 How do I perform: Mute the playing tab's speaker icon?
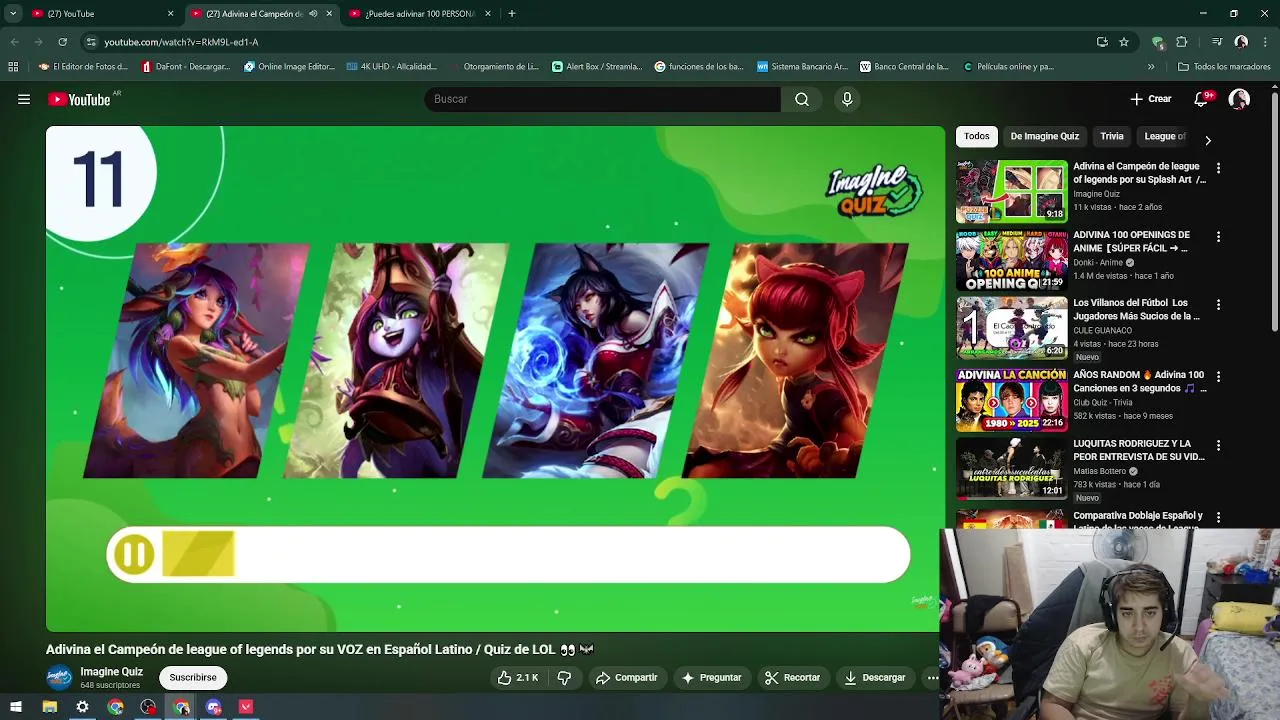[314, 14]
